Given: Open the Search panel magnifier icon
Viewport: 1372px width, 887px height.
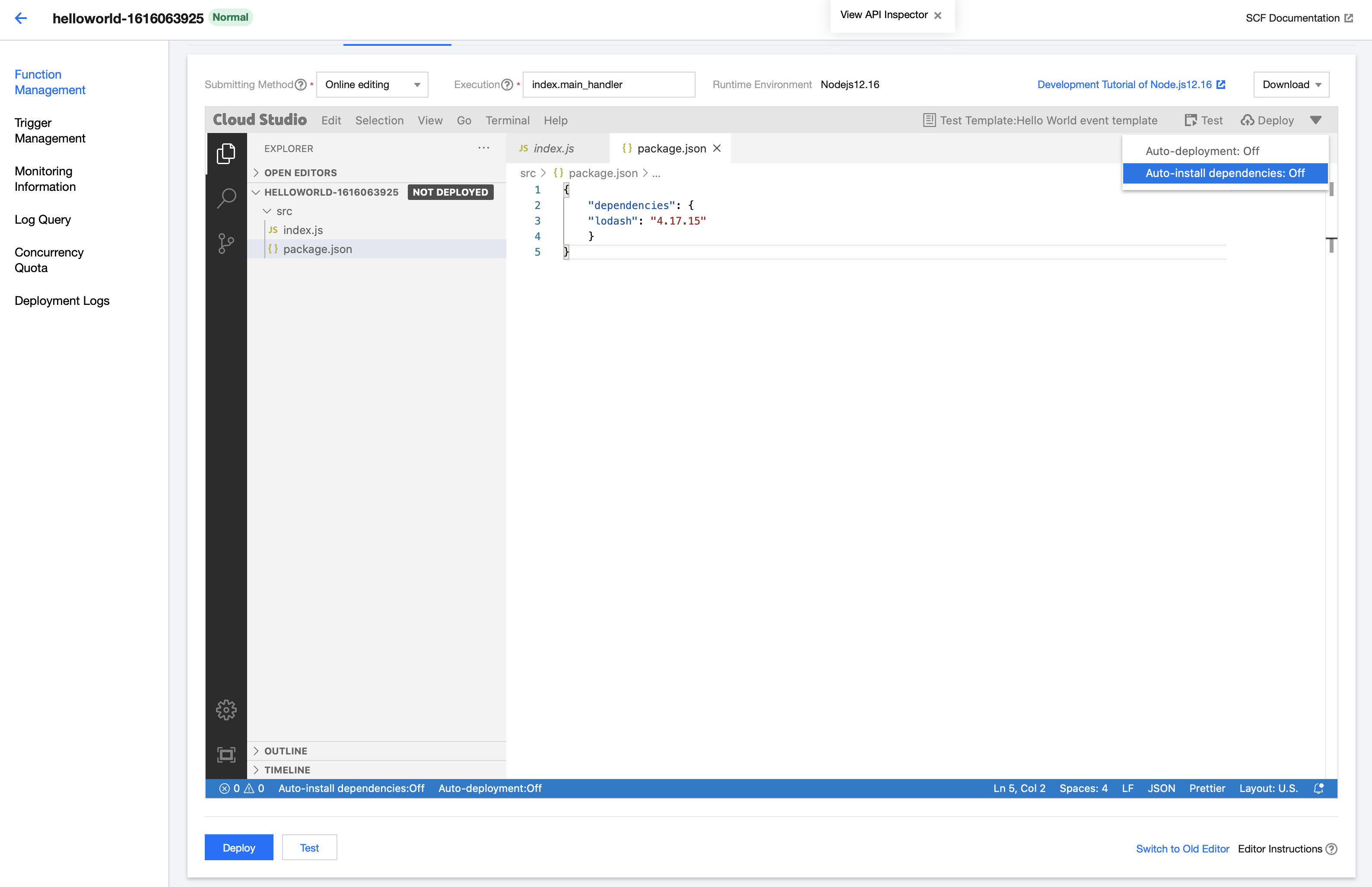Looking at the screenshot, I should coord(226,197).
